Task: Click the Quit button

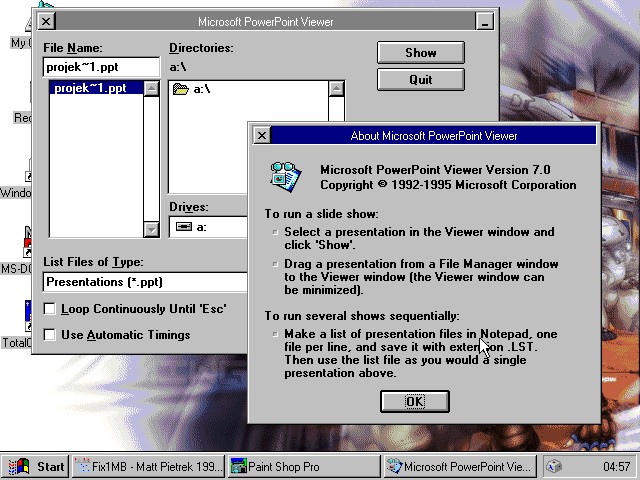Action: (x=420, y=79)
